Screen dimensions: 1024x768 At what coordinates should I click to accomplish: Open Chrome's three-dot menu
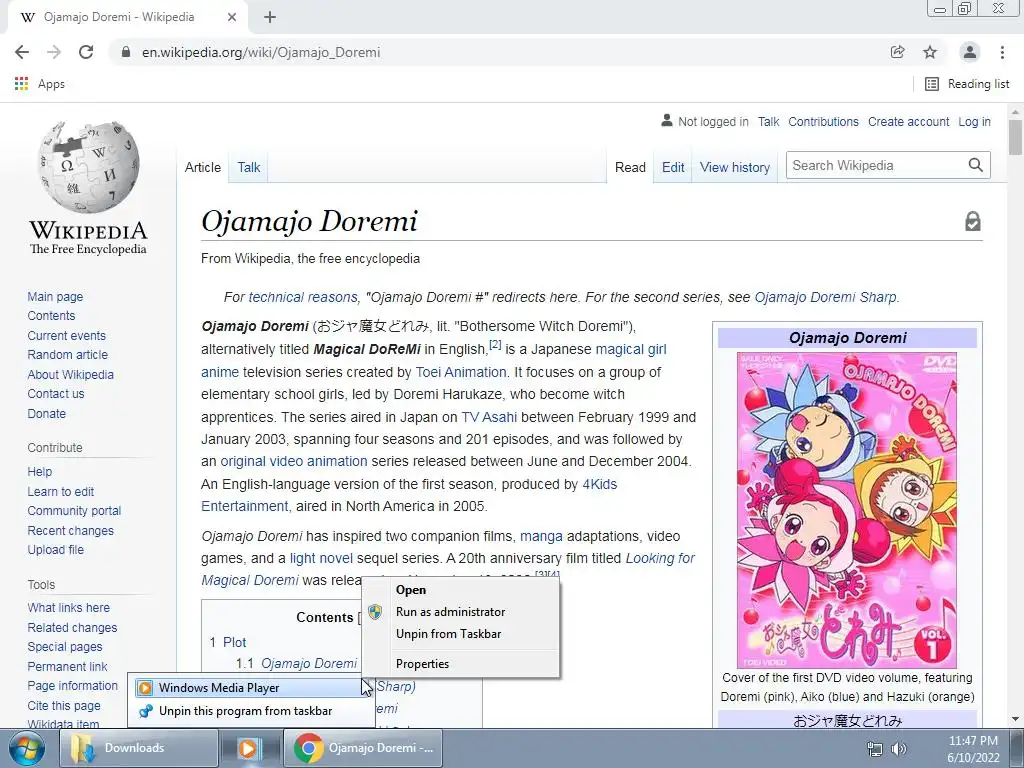(1002, 52)
